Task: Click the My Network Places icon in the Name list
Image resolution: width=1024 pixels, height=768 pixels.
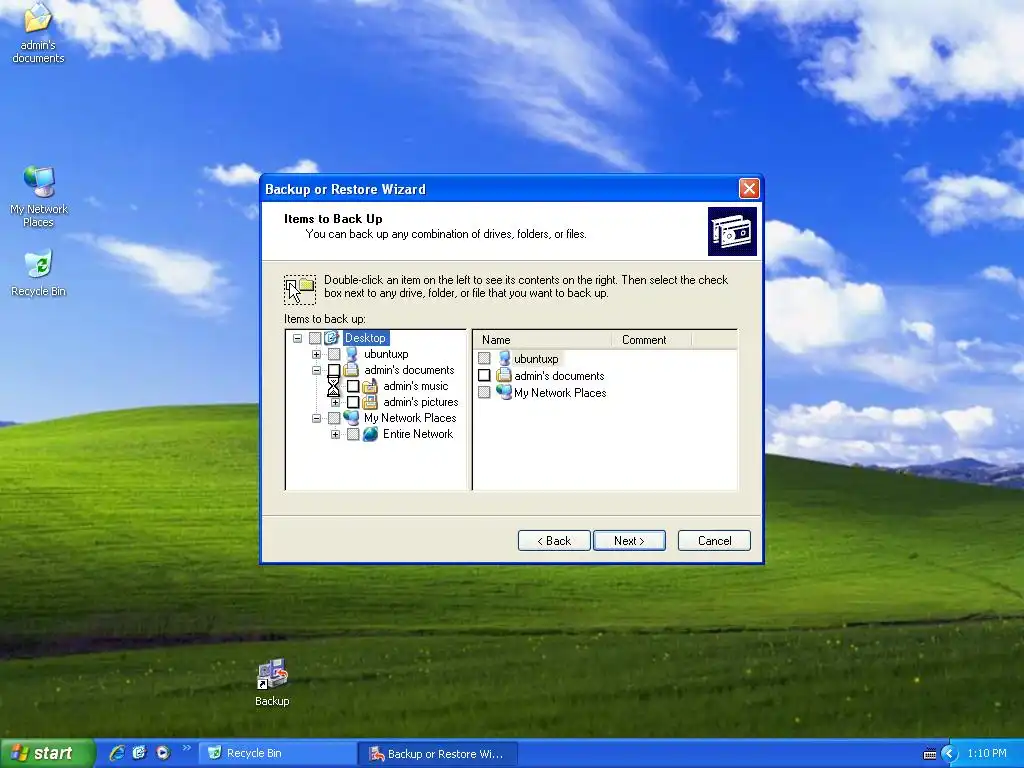Action: tap(504, 392)
